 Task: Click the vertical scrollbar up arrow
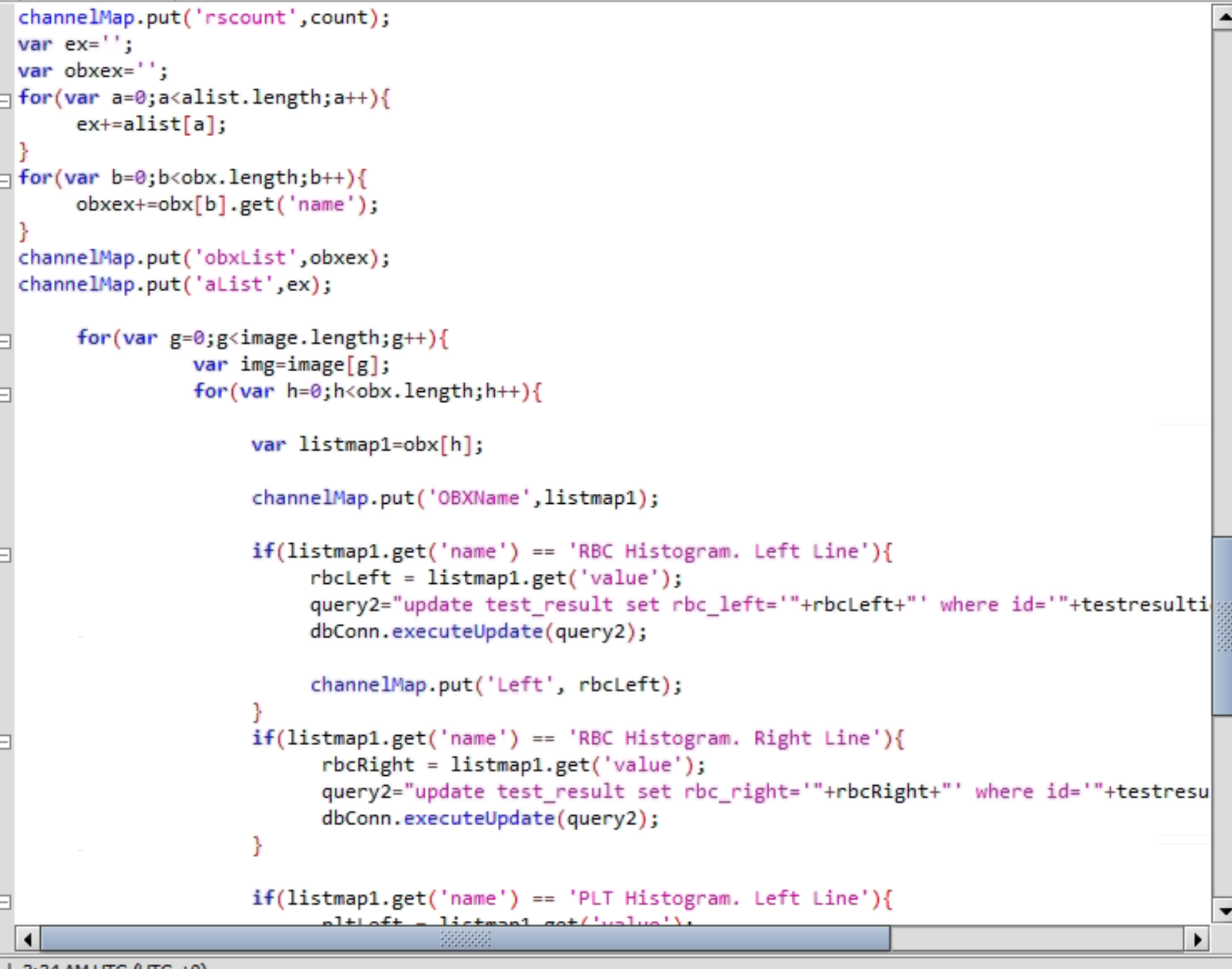1223,17
